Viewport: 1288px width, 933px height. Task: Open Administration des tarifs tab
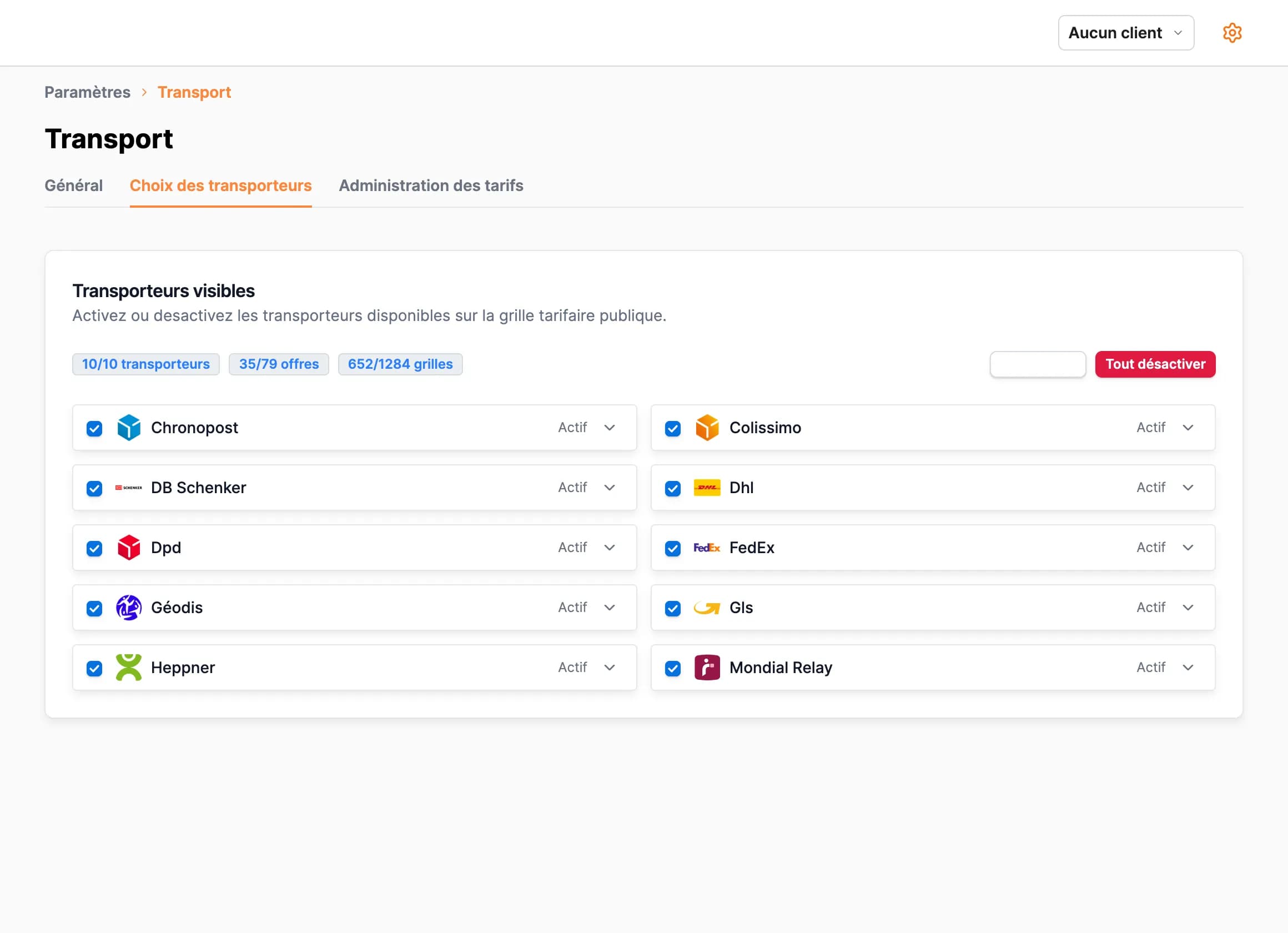tap(431, 186)
